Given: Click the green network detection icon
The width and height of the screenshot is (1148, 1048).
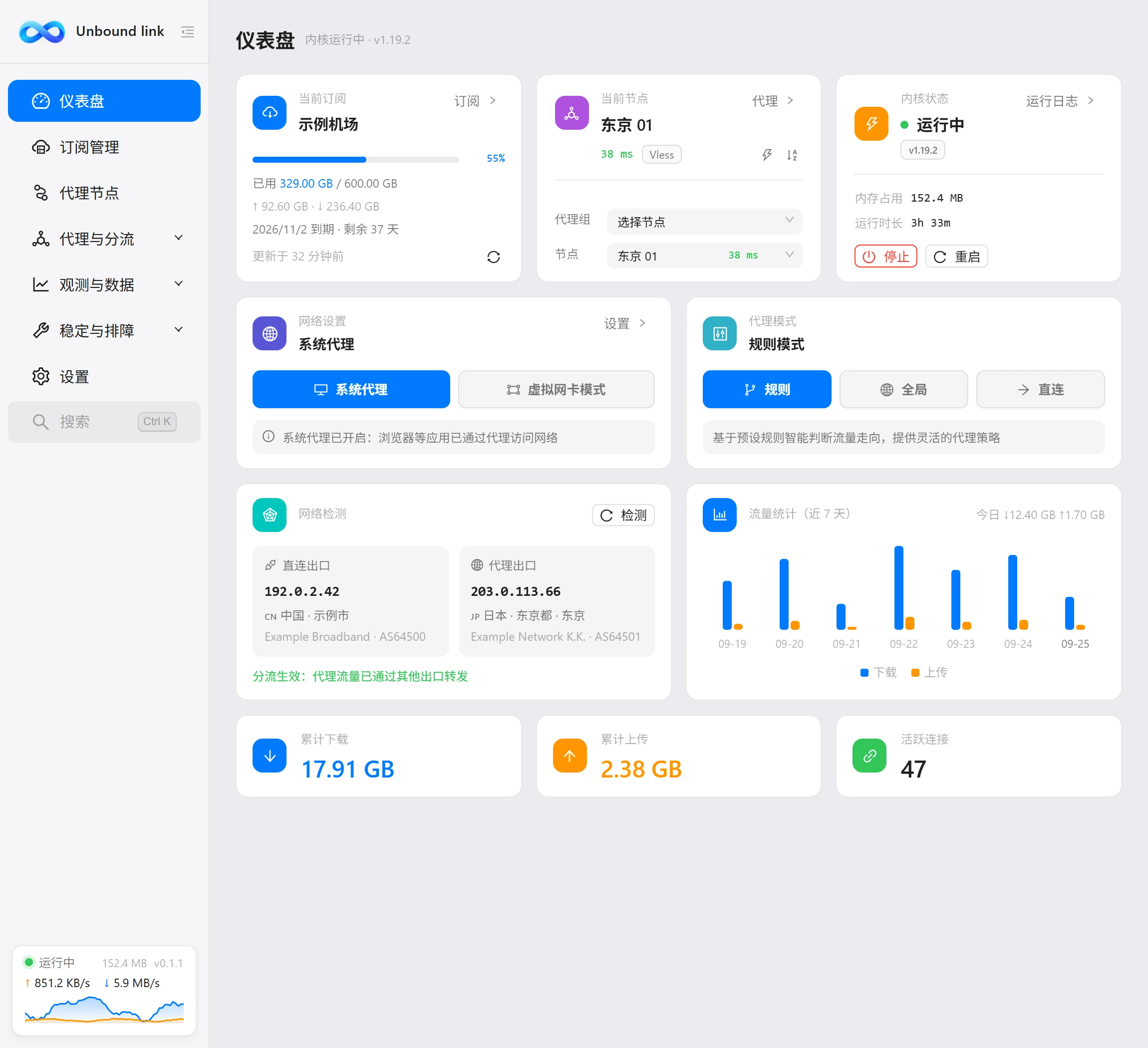Looking at the screenshot, I should tap(270, 515).
